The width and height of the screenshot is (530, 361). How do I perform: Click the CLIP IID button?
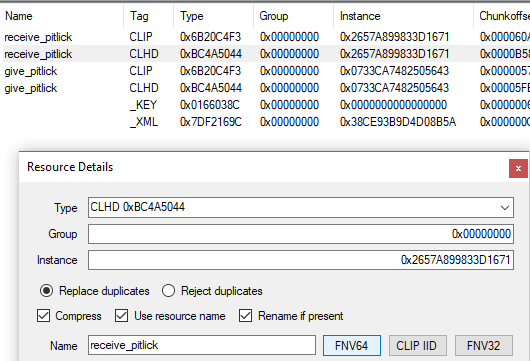(417, 345)
